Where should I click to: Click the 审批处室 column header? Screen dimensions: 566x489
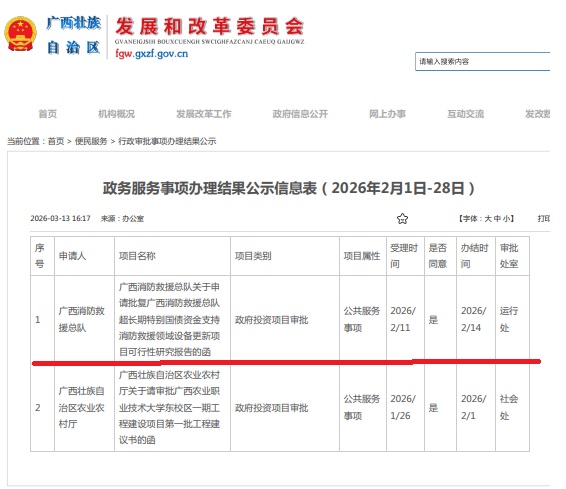[x=512, y=256]
